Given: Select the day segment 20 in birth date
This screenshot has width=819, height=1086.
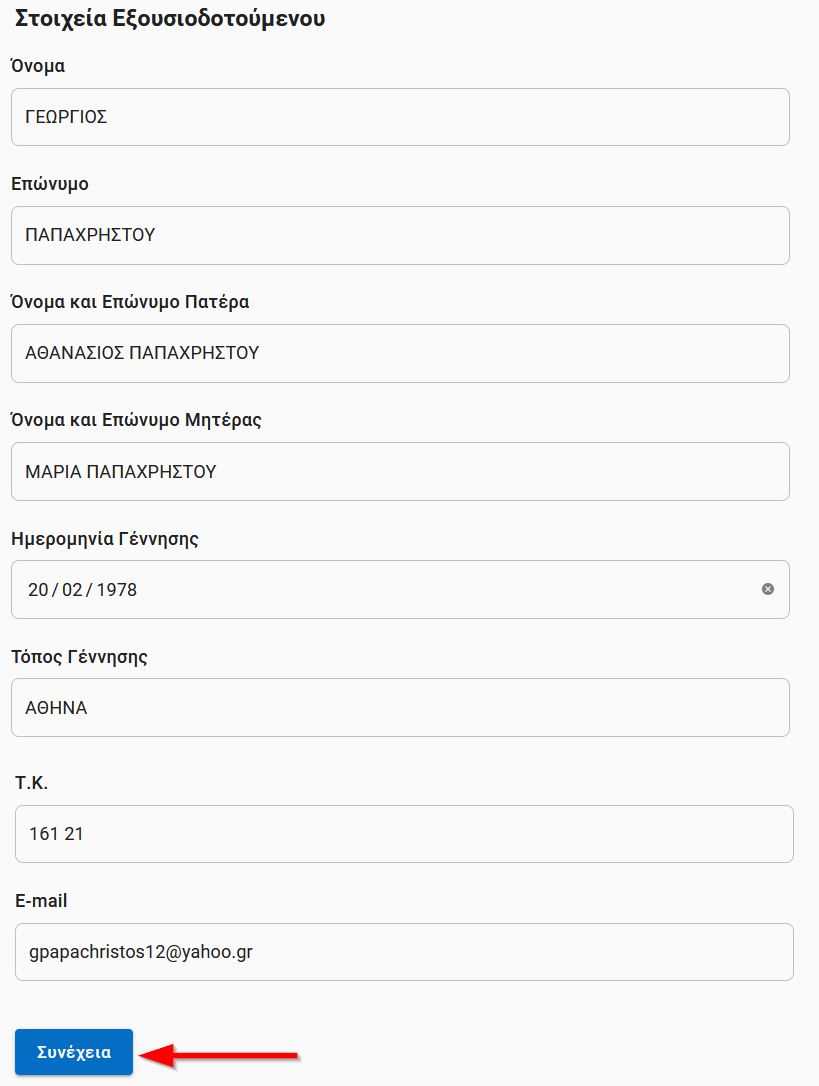Looking at the screenshot, I should coord(39,590).
